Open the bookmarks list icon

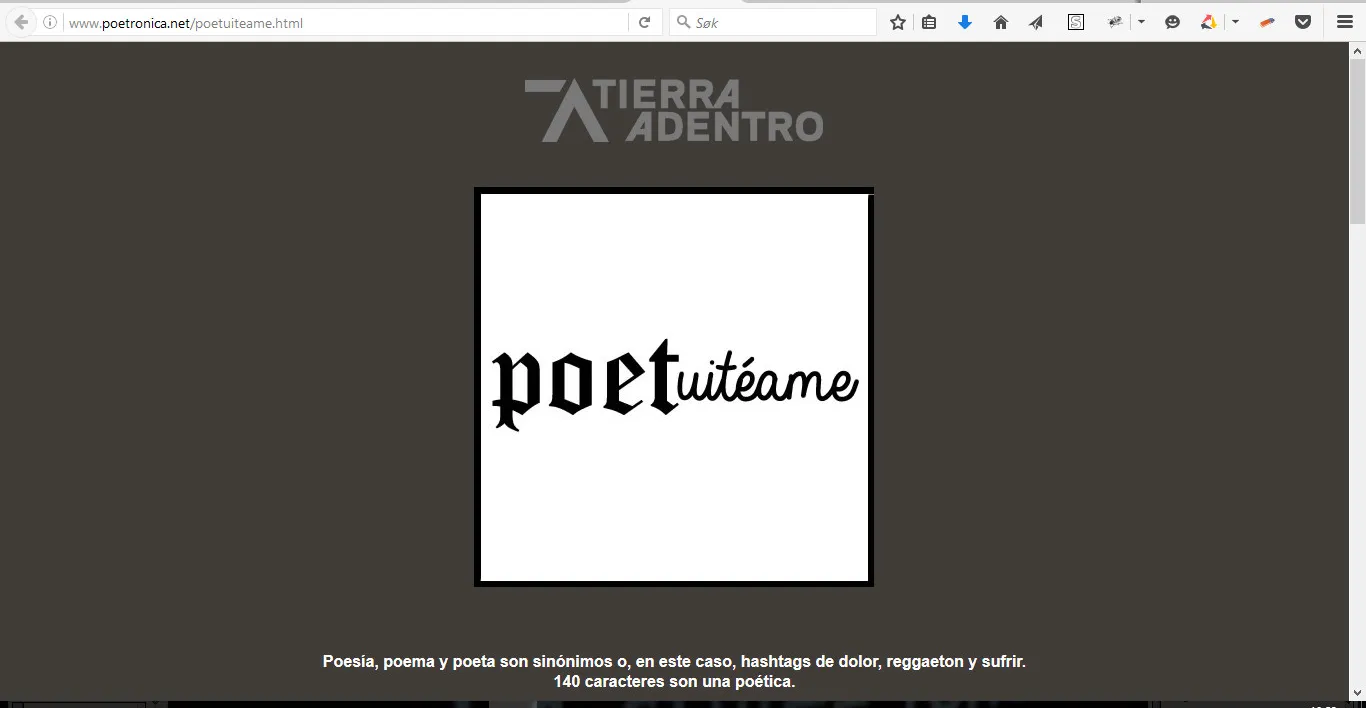(x=929, y=22)
